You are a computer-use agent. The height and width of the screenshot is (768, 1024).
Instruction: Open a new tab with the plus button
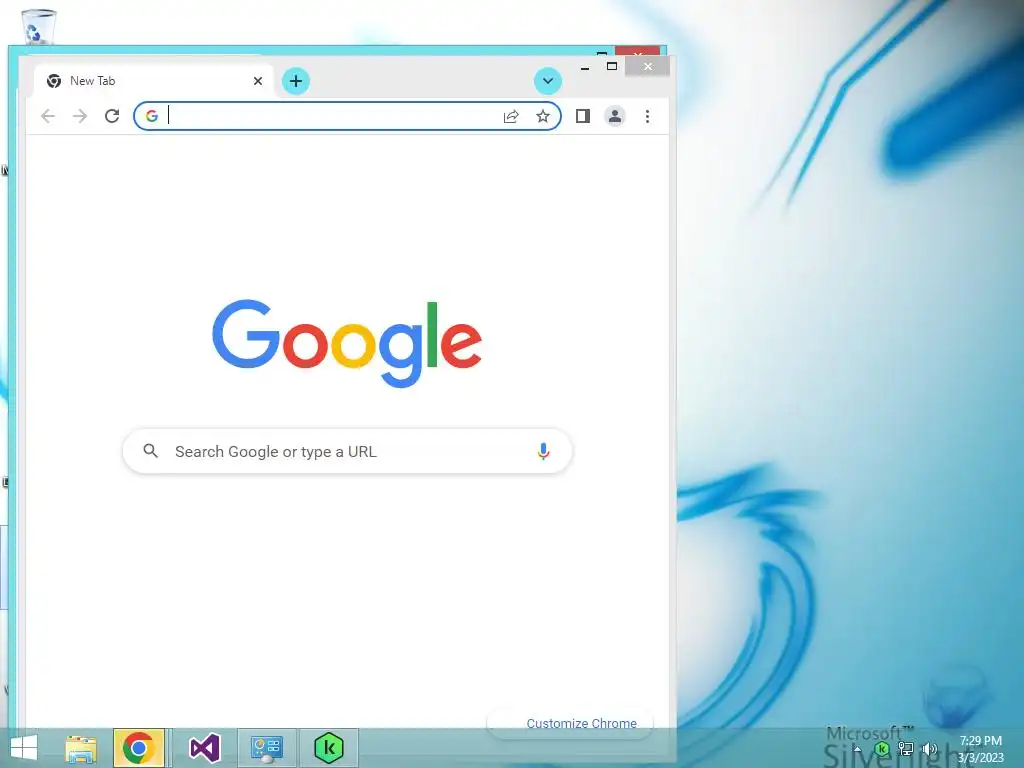point(296,81)
